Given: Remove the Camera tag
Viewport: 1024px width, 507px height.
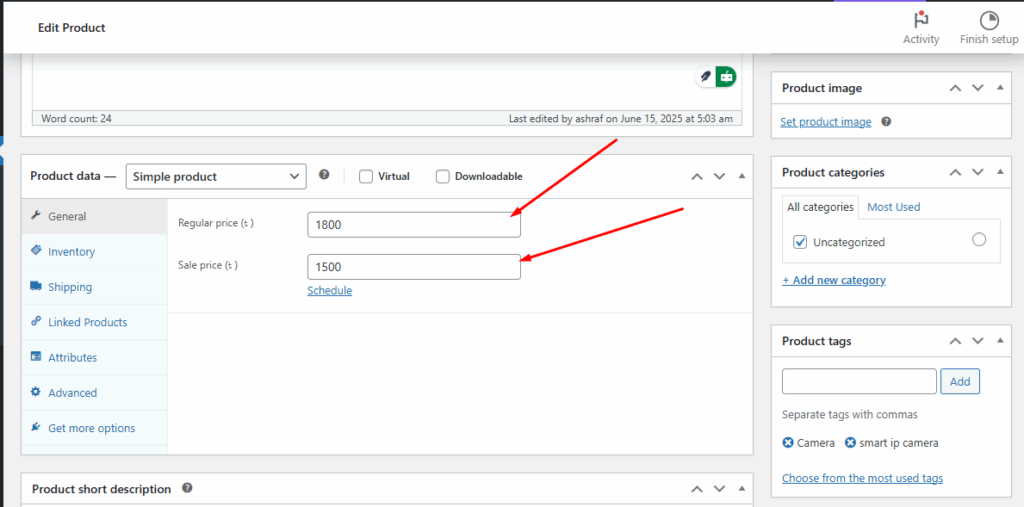Looking at the screenshot, I should click(x=788, y=443).
